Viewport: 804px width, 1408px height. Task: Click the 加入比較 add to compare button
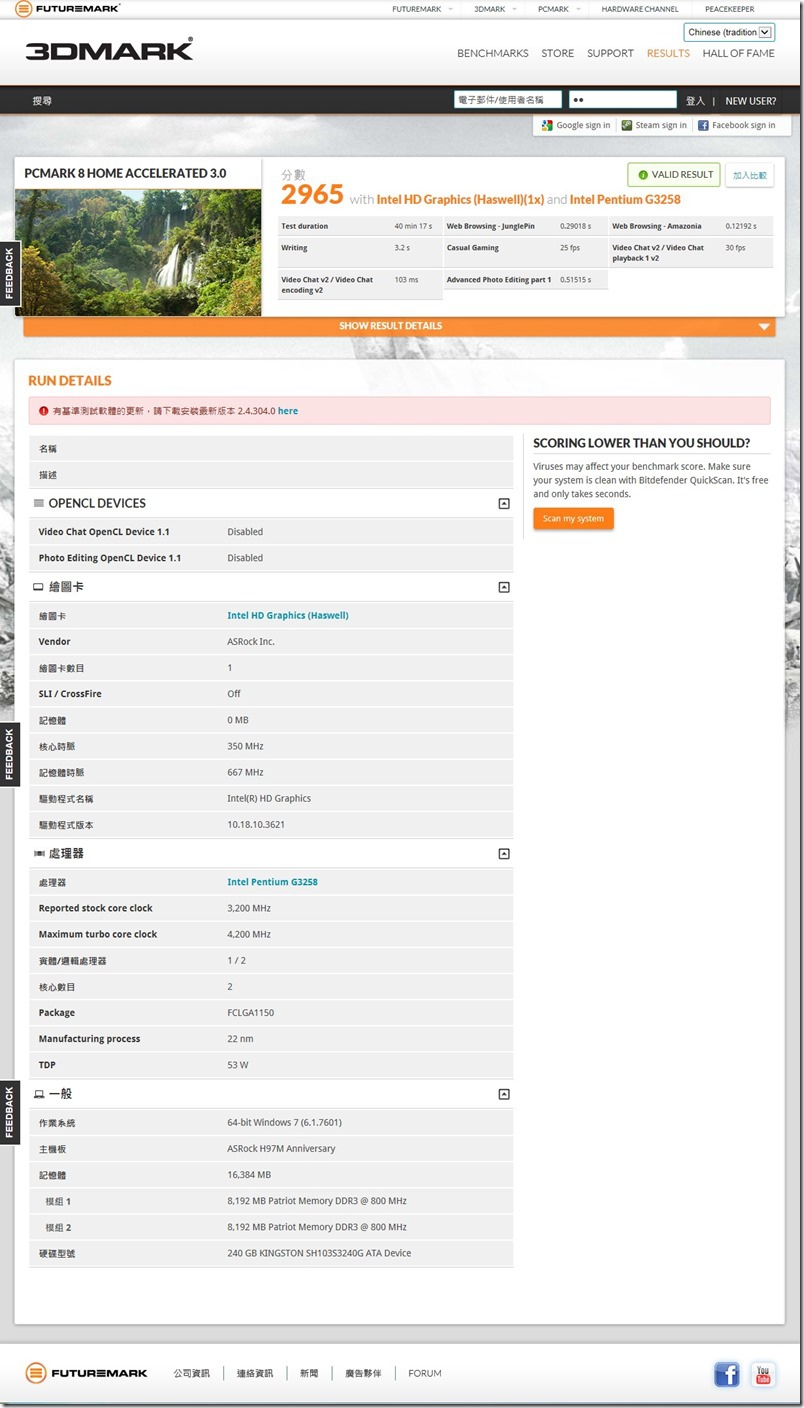pos(750,175)
